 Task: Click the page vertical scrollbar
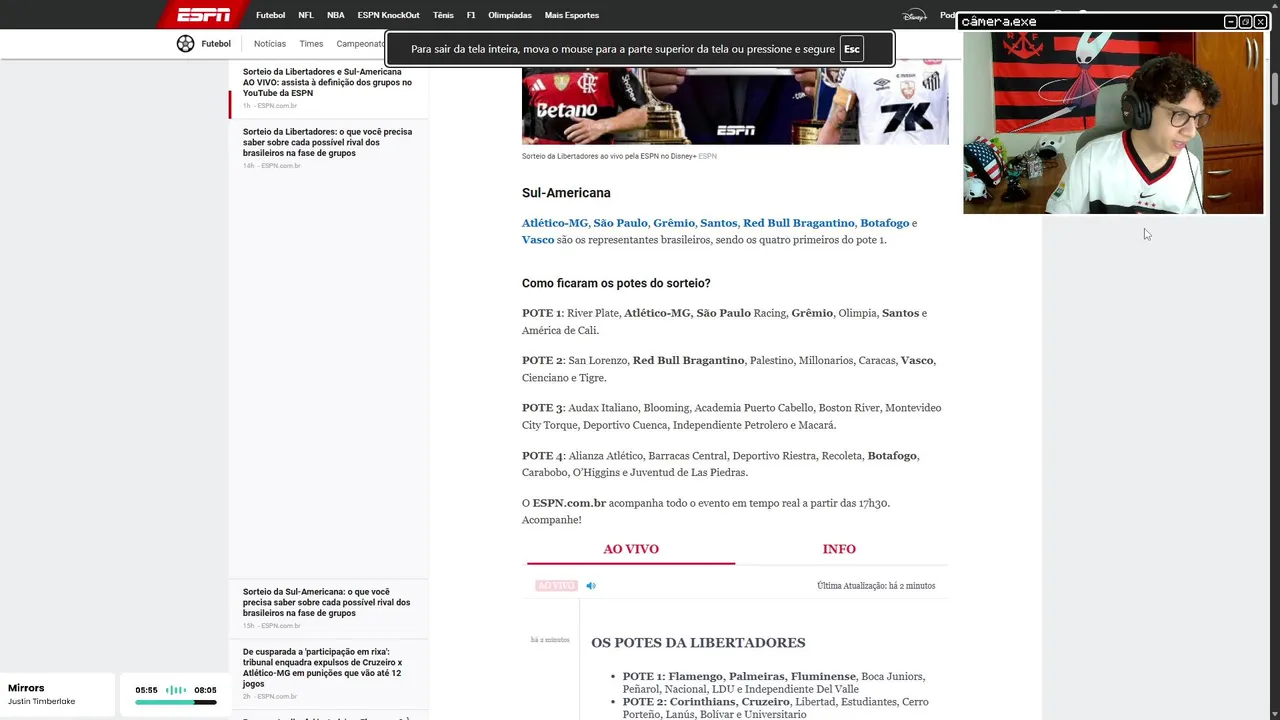point(1275,89)
